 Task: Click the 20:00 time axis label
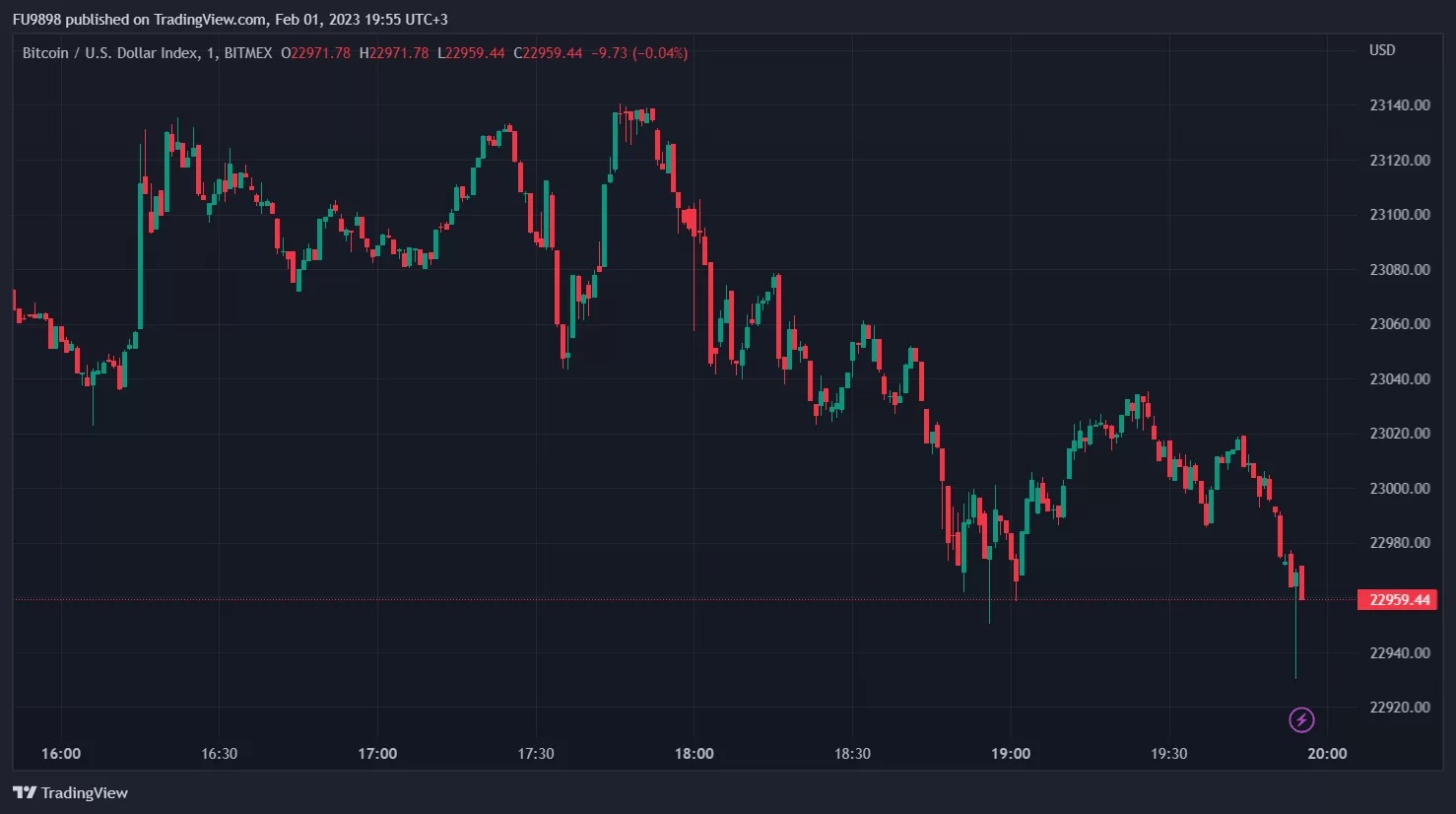(x=1326, y=754)
